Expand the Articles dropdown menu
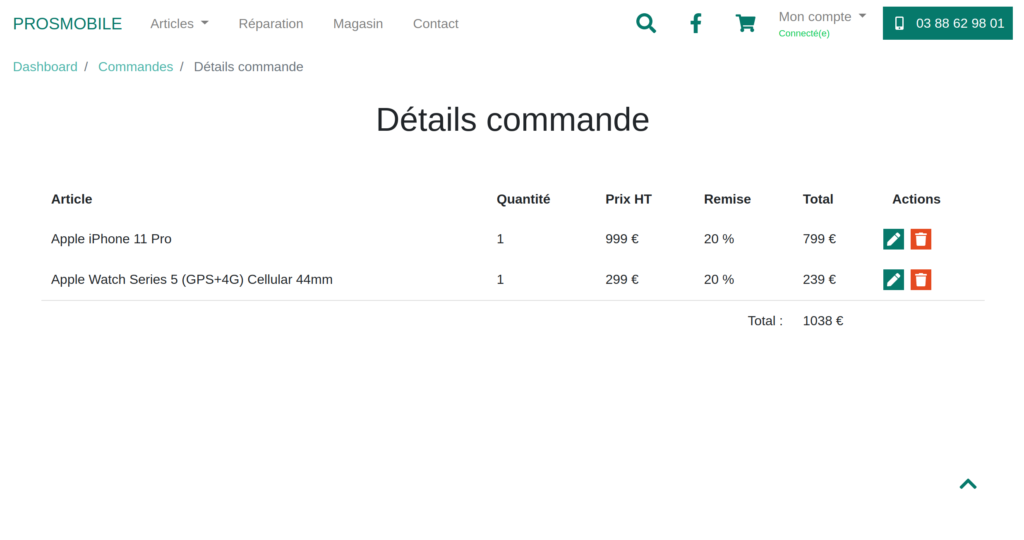This screenshot has width=1024, height=540. 179,23
